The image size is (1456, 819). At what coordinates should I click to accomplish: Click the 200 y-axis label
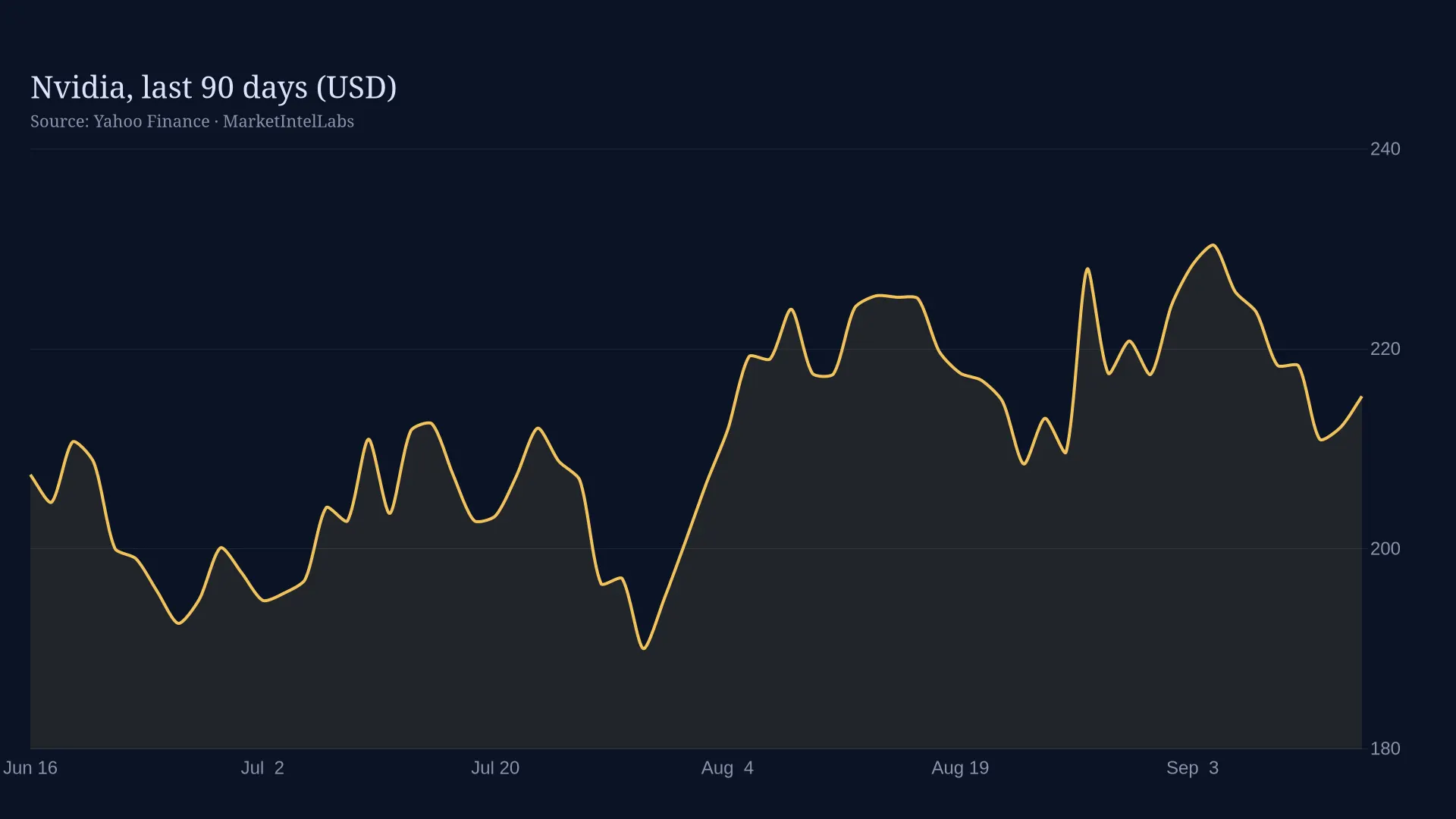point(1385,548)
